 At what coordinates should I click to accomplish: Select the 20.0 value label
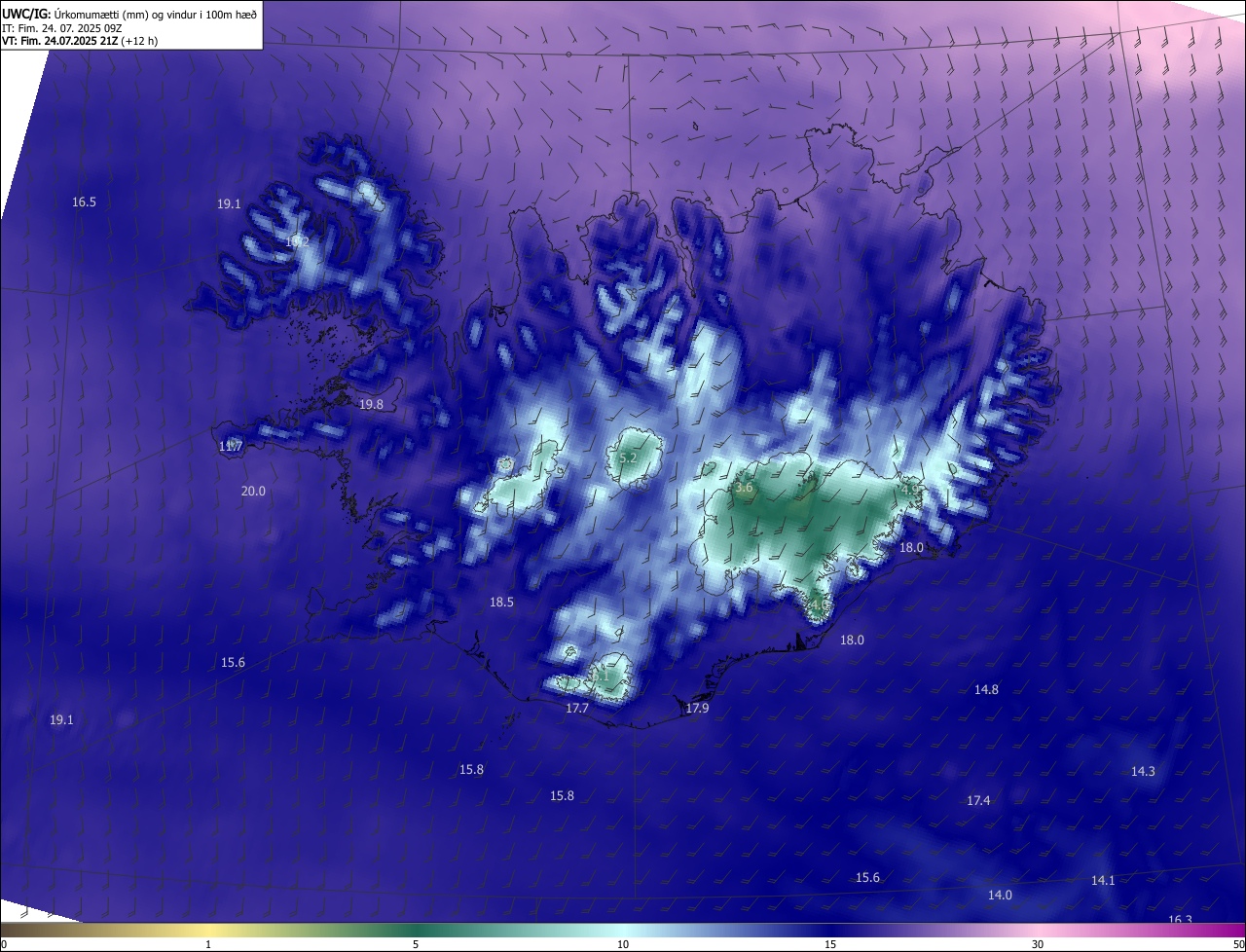[253, 492]
